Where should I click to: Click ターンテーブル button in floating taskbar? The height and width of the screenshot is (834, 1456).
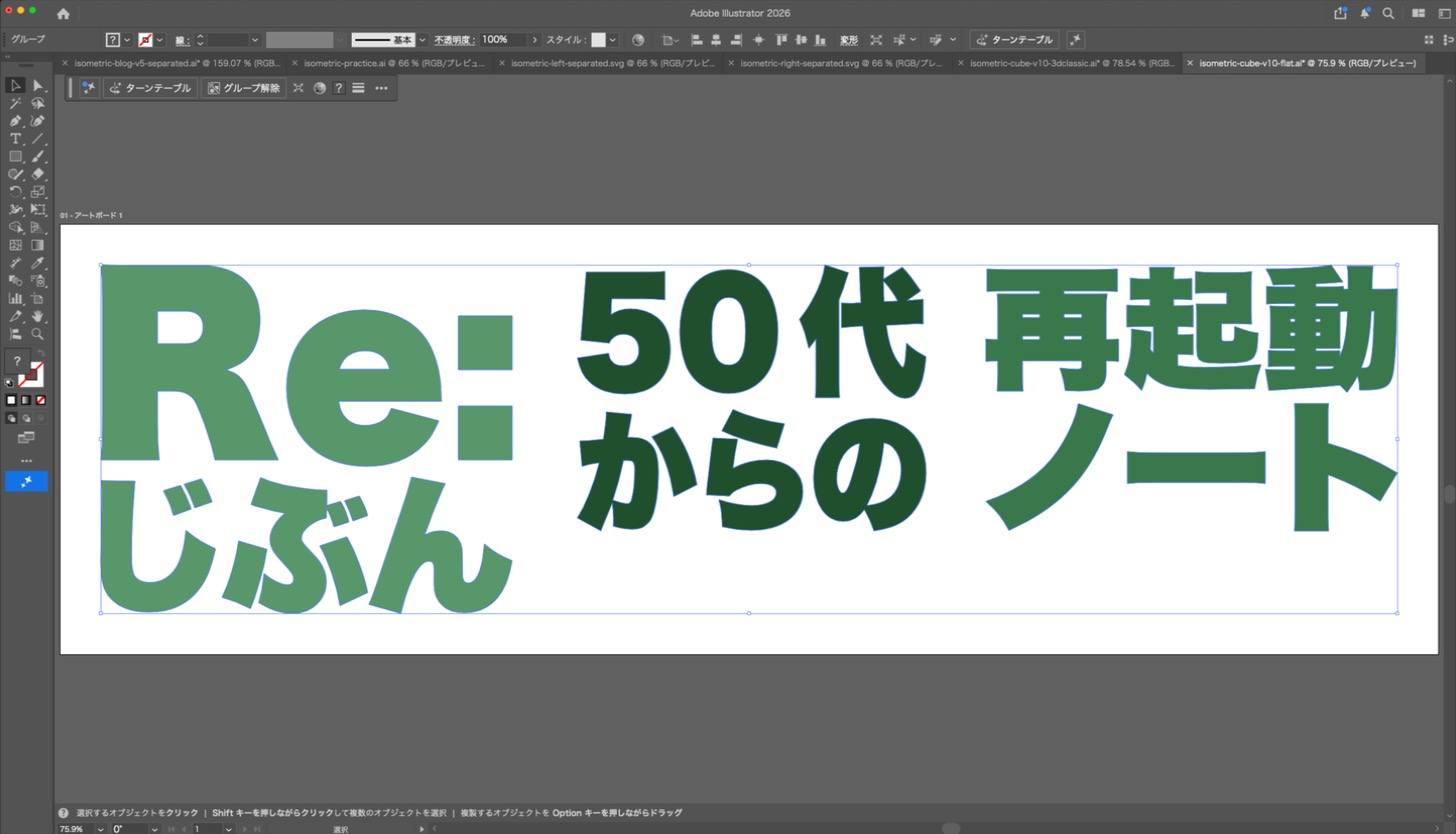(x=149, y=88)
